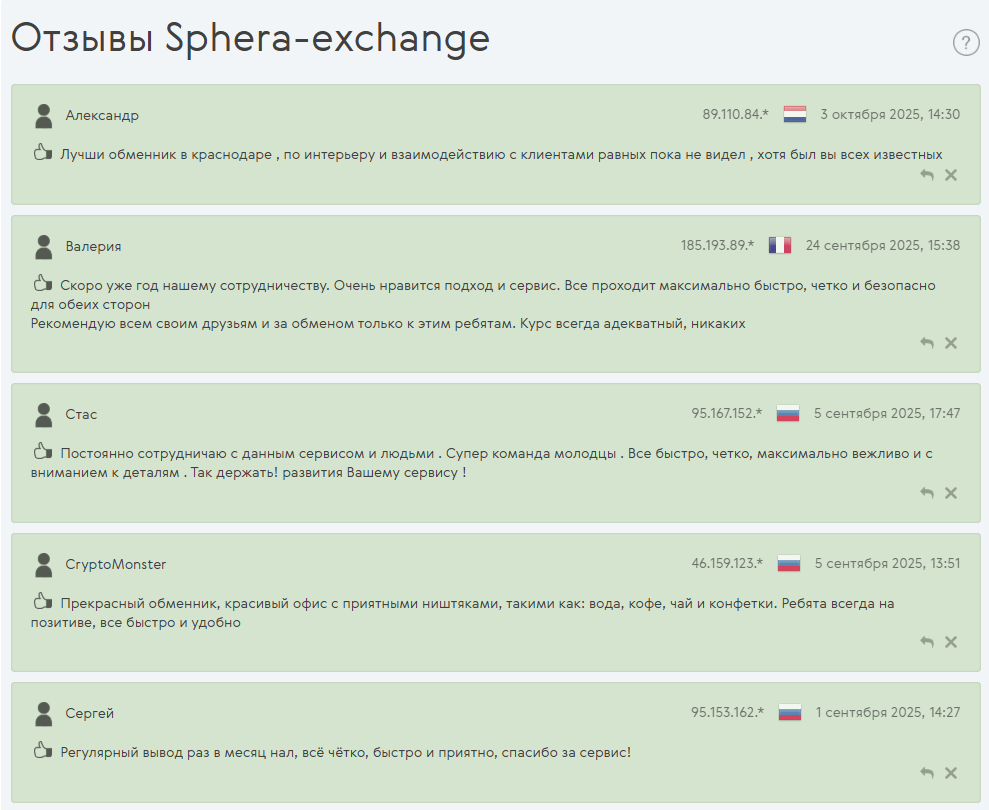Click the thumbs-up icon on Александр's review
The image size is (989, 810).
point(42,153)
